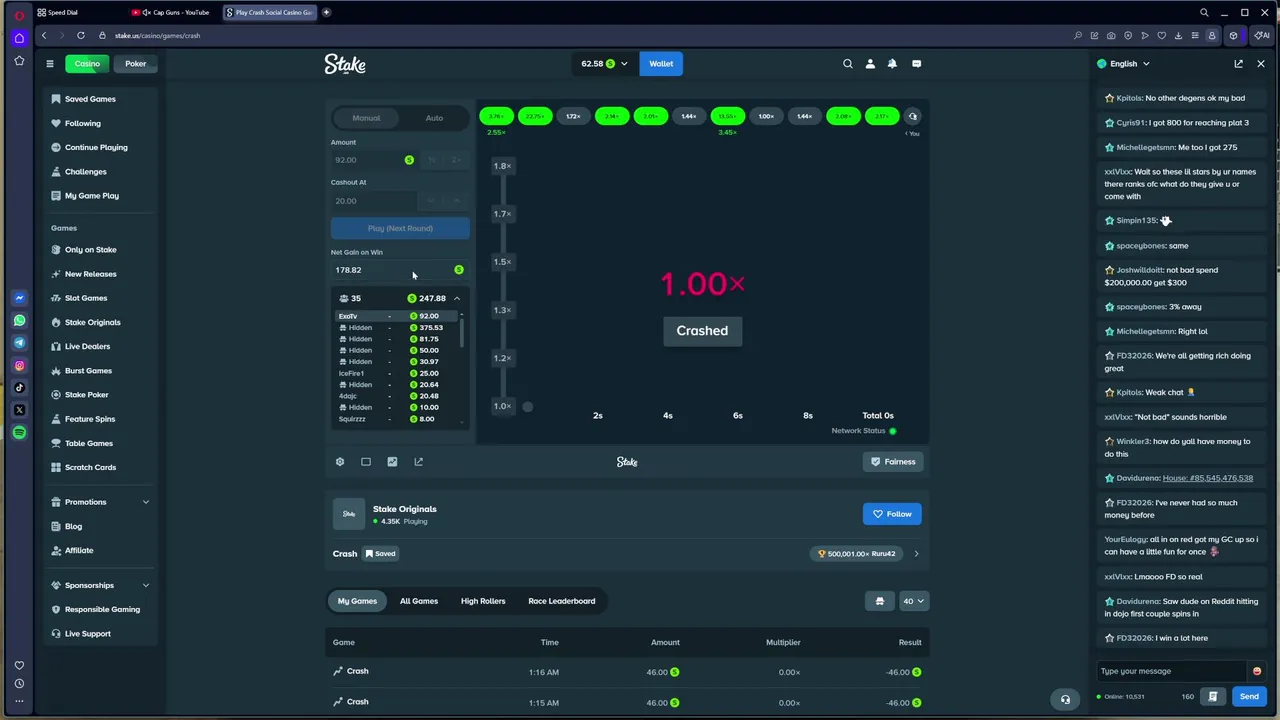Switch to Manual betting mode
Viewport: 1280px width, 720px height.
[x=366, y=118]
